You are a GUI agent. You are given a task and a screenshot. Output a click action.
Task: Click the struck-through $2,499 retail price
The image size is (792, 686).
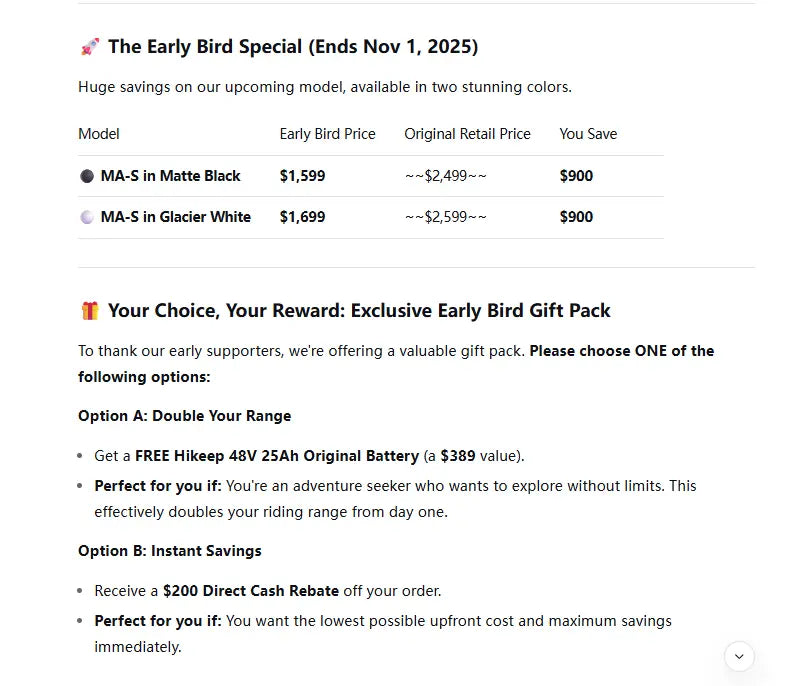[446, 176]
